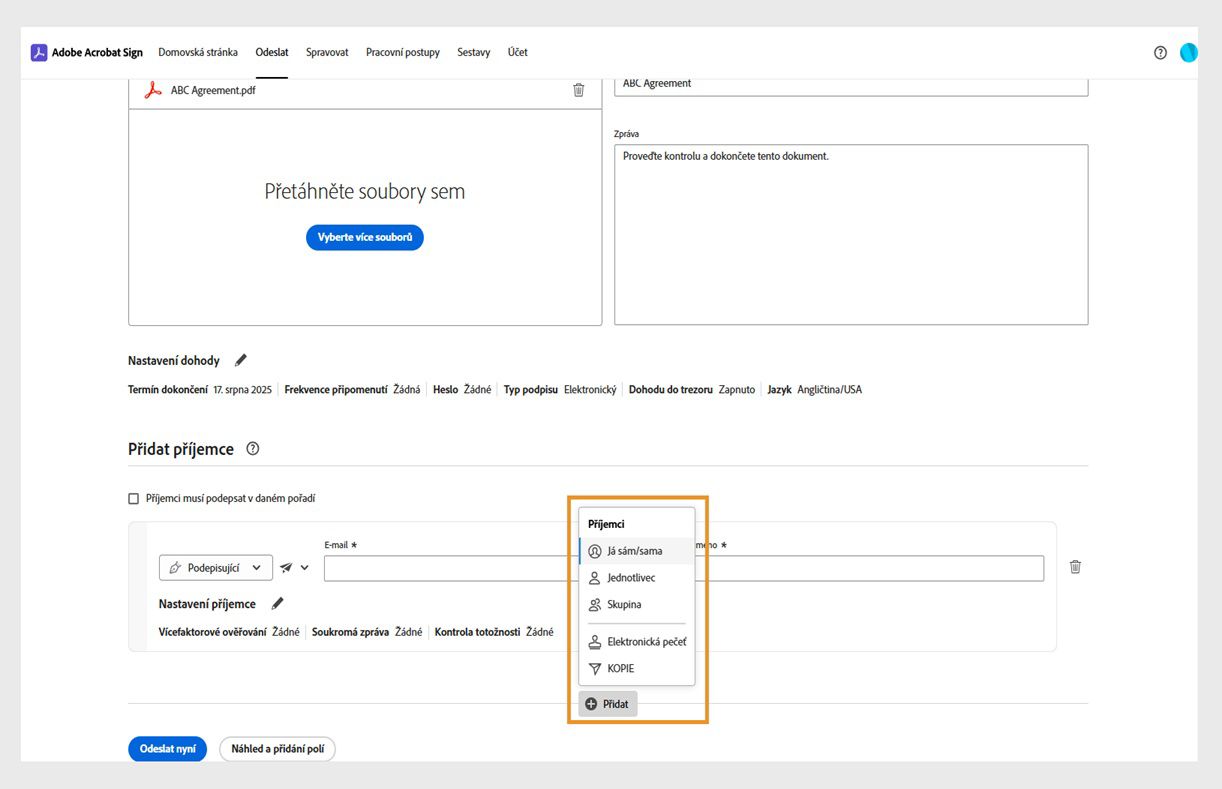Screen dimensions: 1222x789
Task: Open Pracovní postupy tab
Action: (x=403, y=52)
